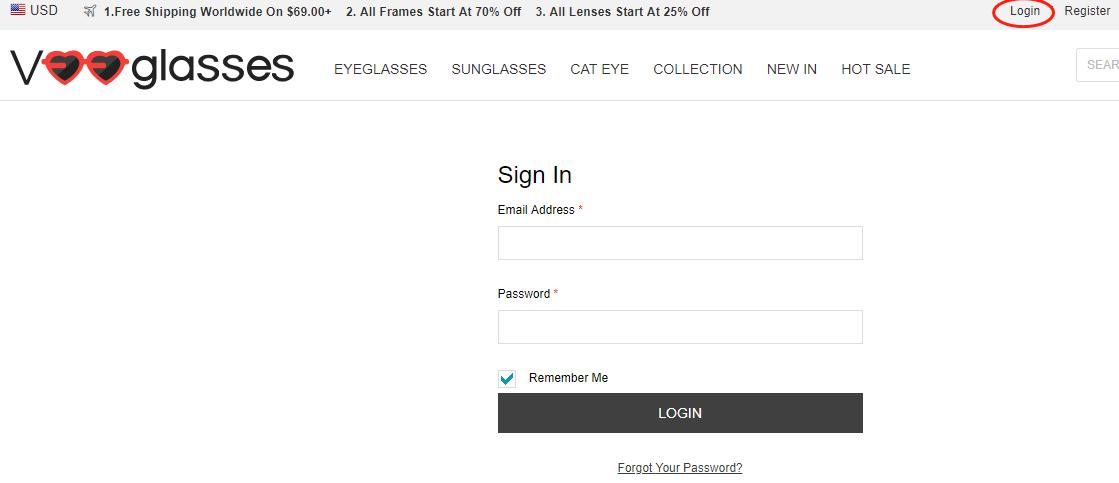Image resolution: width=1119 pixels, height=483 pixels.
Task: Click the Free Shipping Worldwide promo text
Action: click(x=218, y=12)
